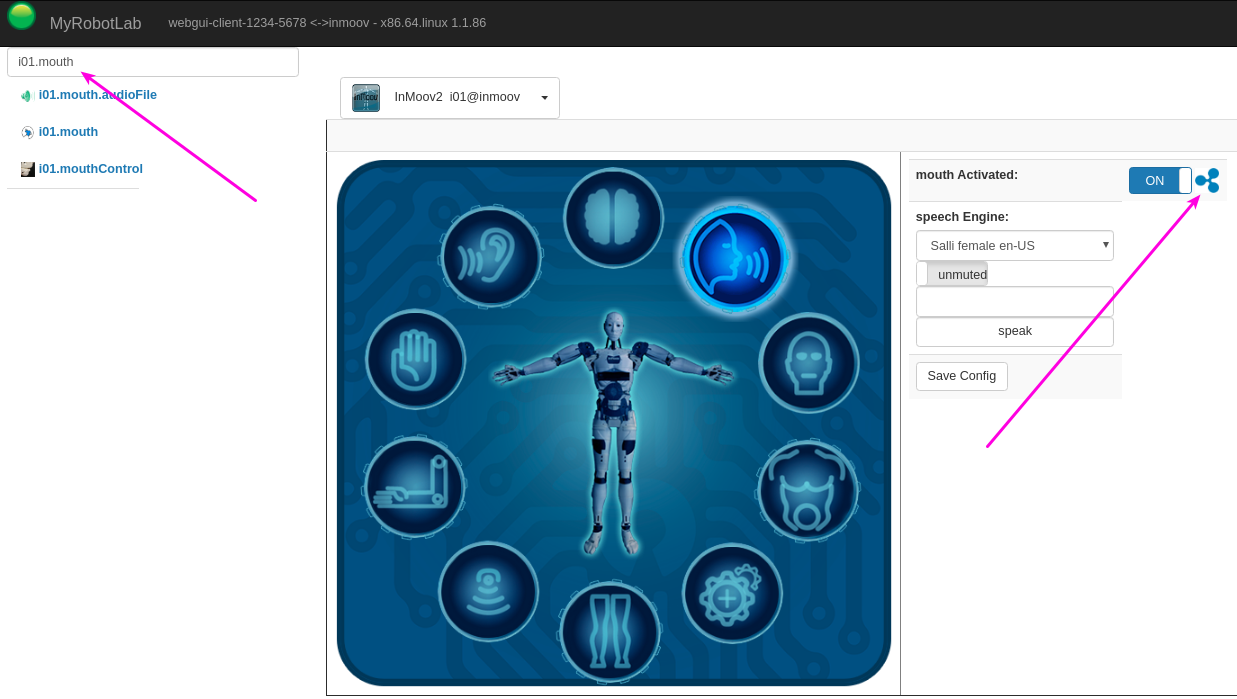Open the robot head icon
The height and width of the screenshot is (699, 1237).
[x=809, y=362]
